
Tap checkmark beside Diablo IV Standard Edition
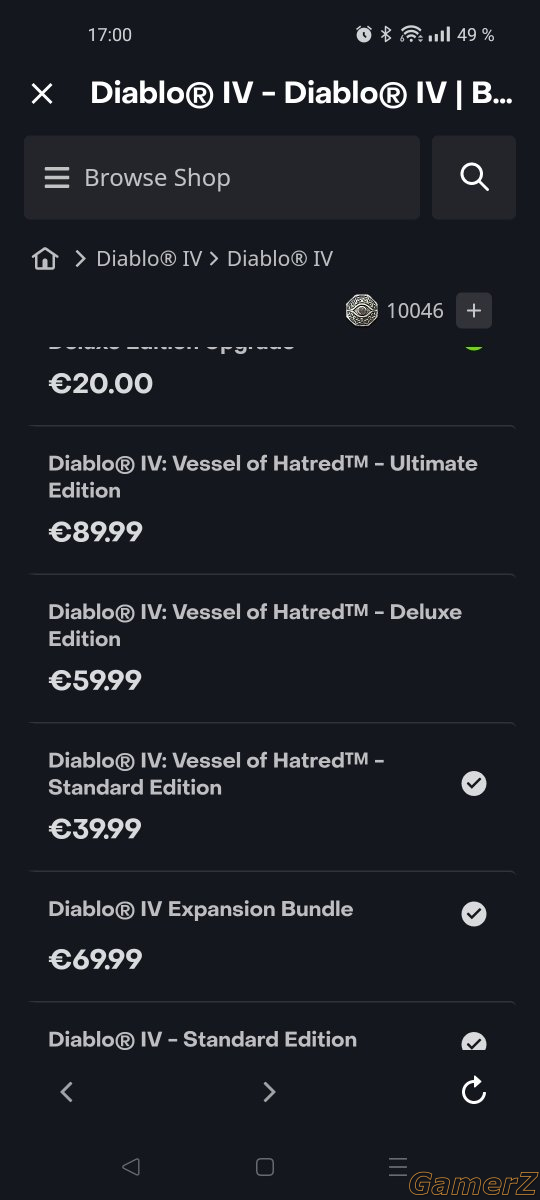[474, 1041]
